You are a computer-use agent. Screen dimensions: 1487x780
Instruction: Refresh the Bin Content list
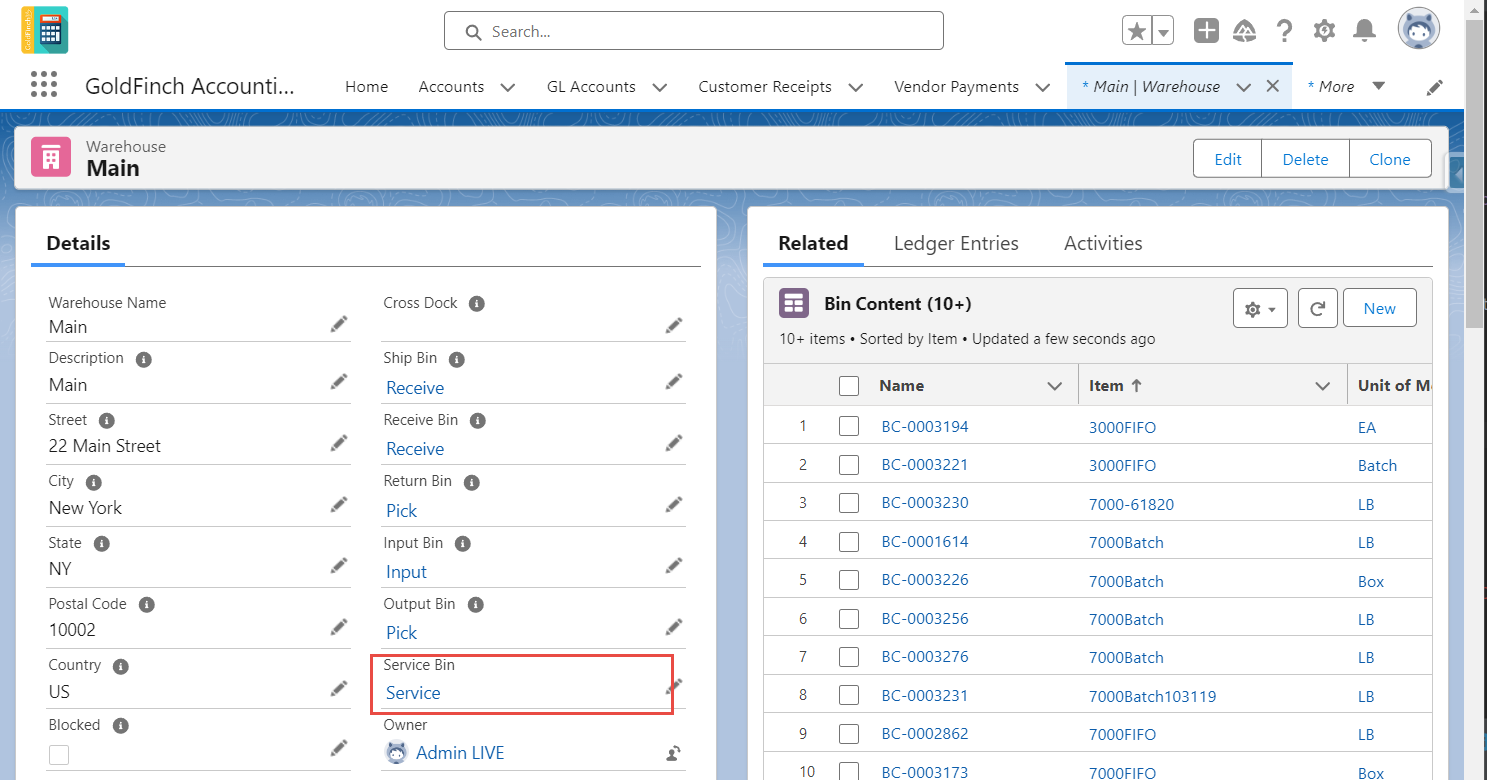point(1318,308)
